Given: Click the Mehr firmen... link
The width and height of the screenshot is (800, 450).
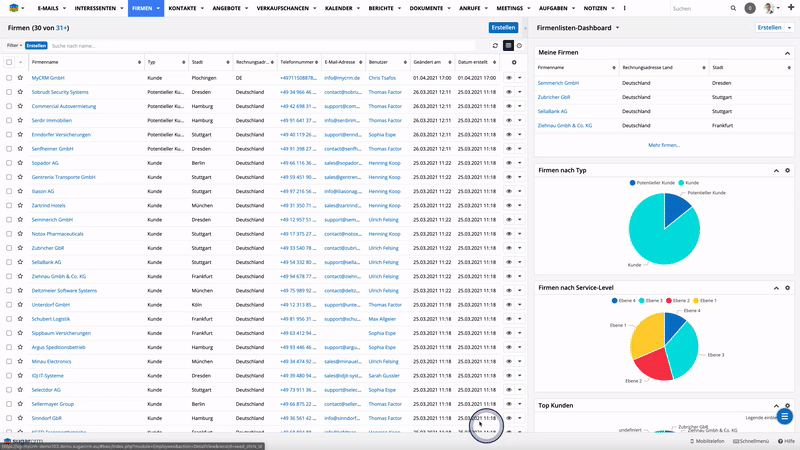Looking at the screenshot, I should (x=663, y=145).
